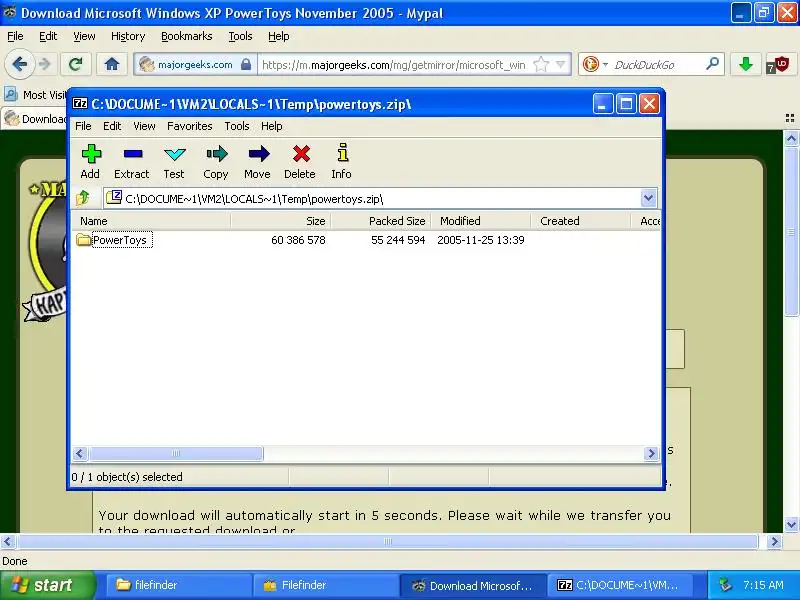800x600 pixels.
Task: Click the green Downloads arrow icon
Action: (x=746, y=64)
